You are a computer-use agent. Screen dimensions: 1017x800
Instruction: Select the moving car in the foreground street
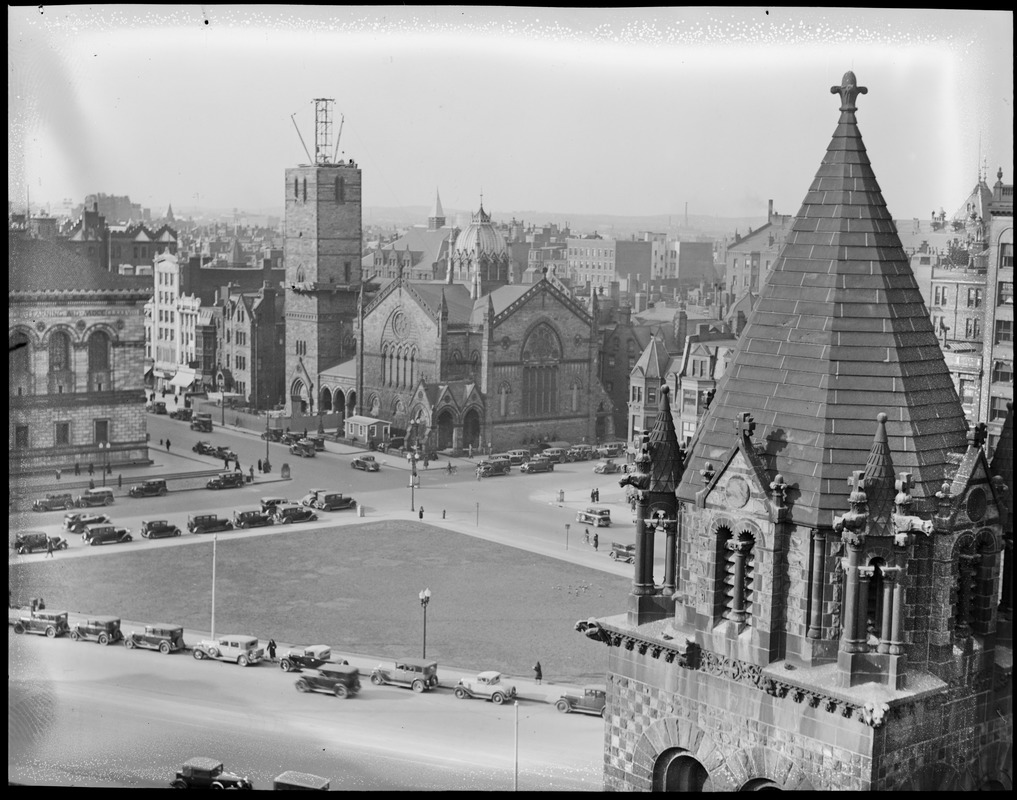click(328, 680)
